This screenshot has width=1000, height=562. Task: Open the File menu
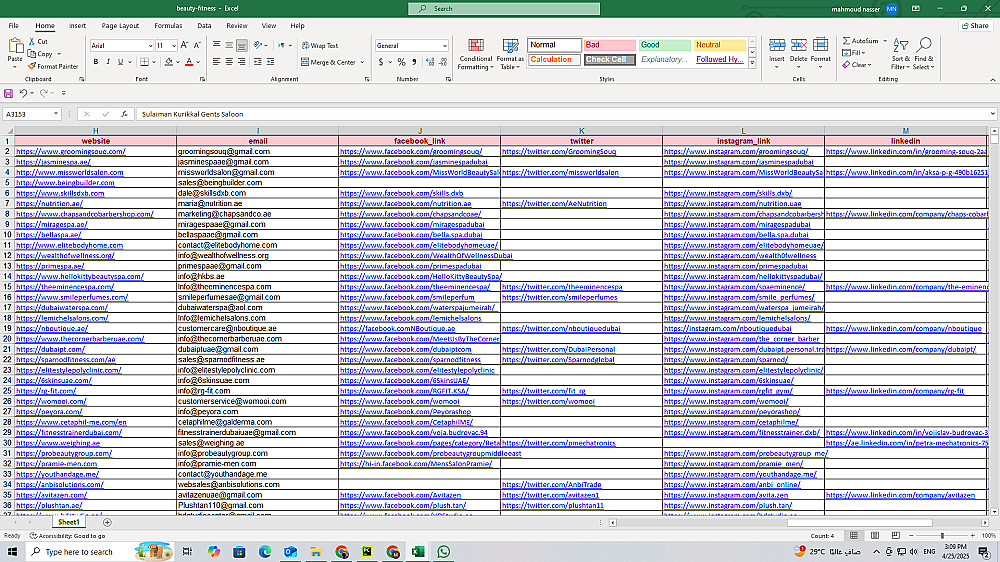coord(13,26)
